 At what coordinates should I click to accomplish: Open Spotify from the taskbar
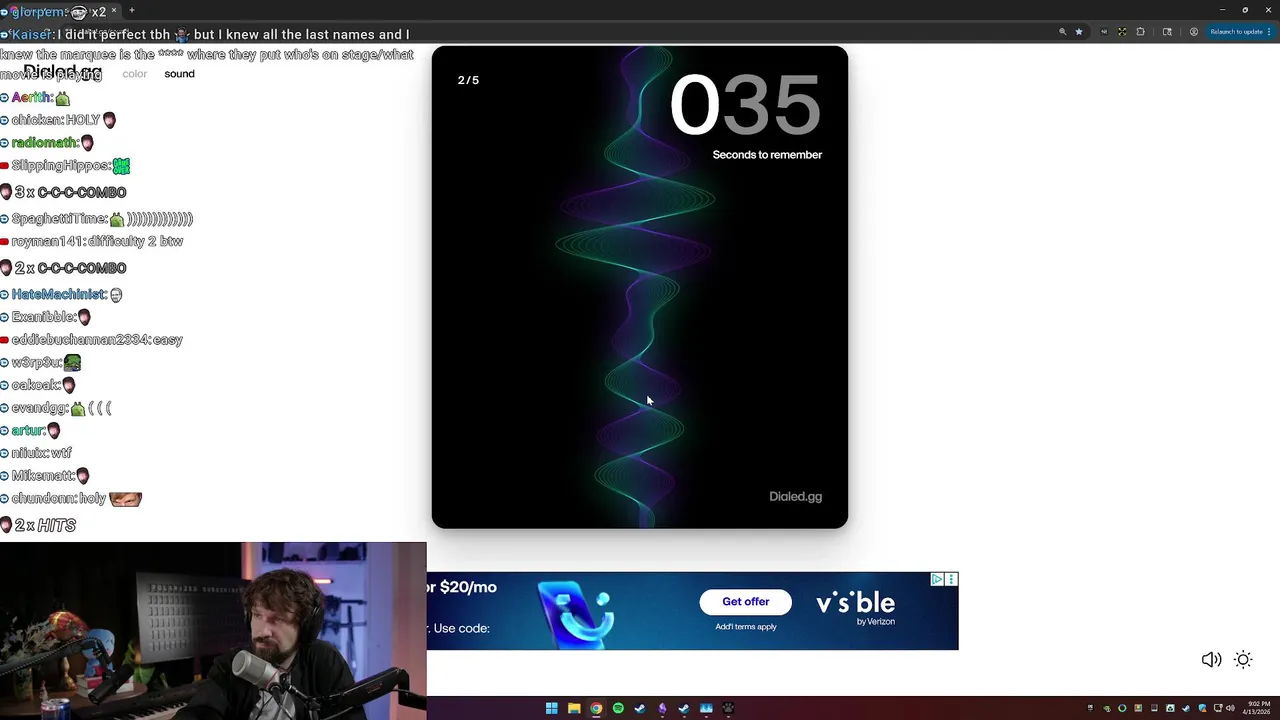[618, 708]
